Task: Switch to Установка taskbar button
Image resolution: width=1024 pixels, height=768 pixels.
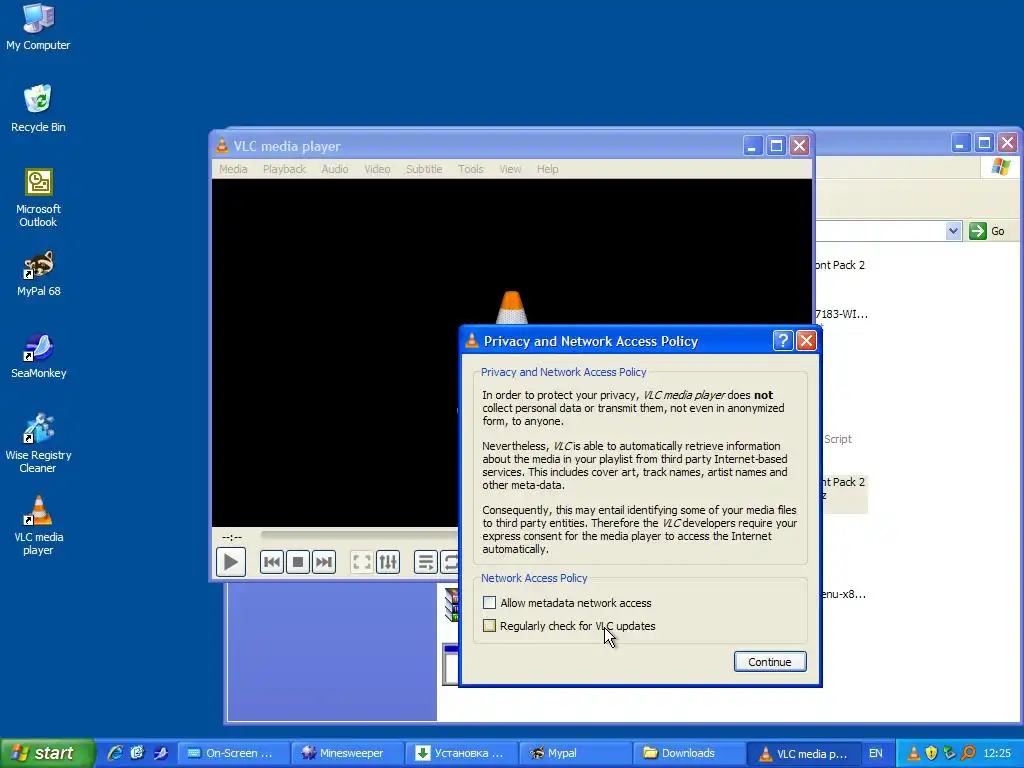Action: tap(460, 753)
